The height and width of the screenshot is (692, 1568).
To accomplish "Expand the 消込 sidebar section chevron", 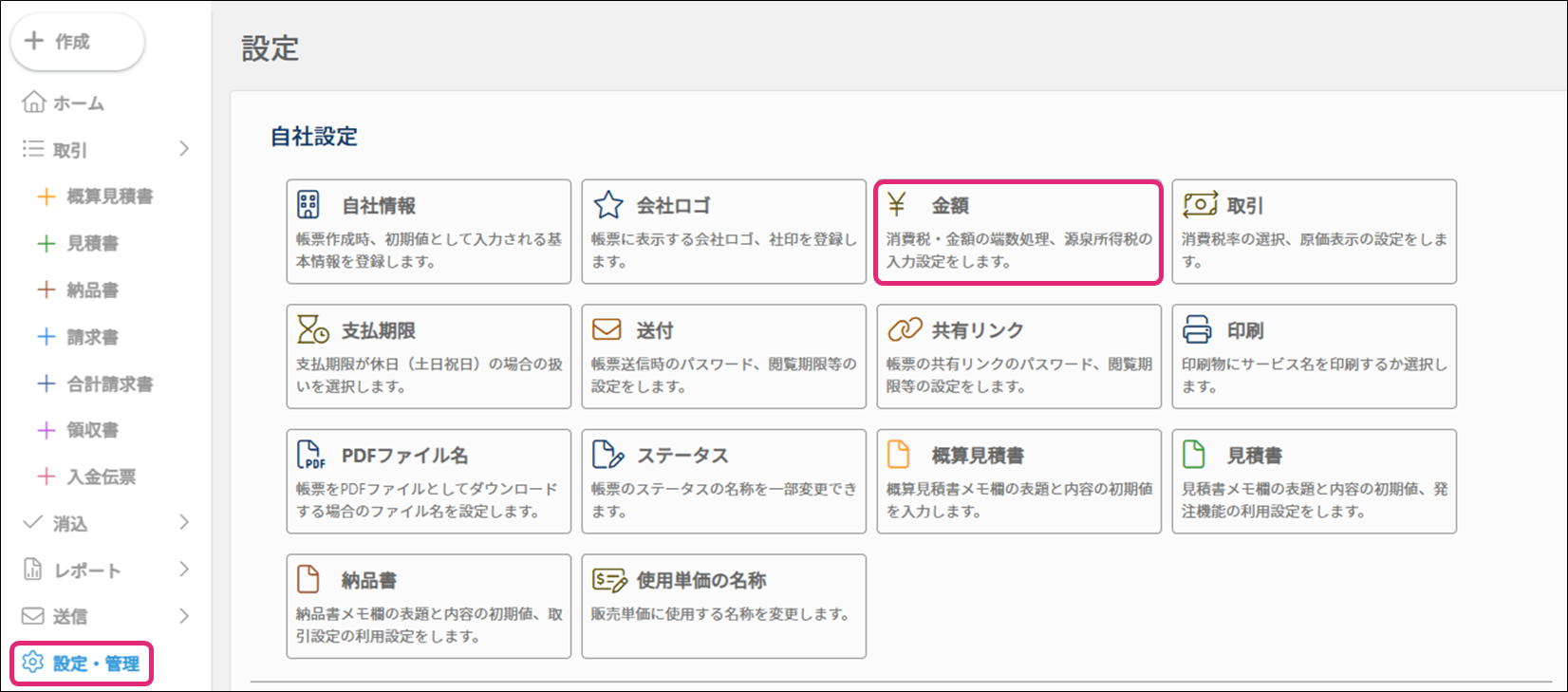I will [x=184, y=522].
